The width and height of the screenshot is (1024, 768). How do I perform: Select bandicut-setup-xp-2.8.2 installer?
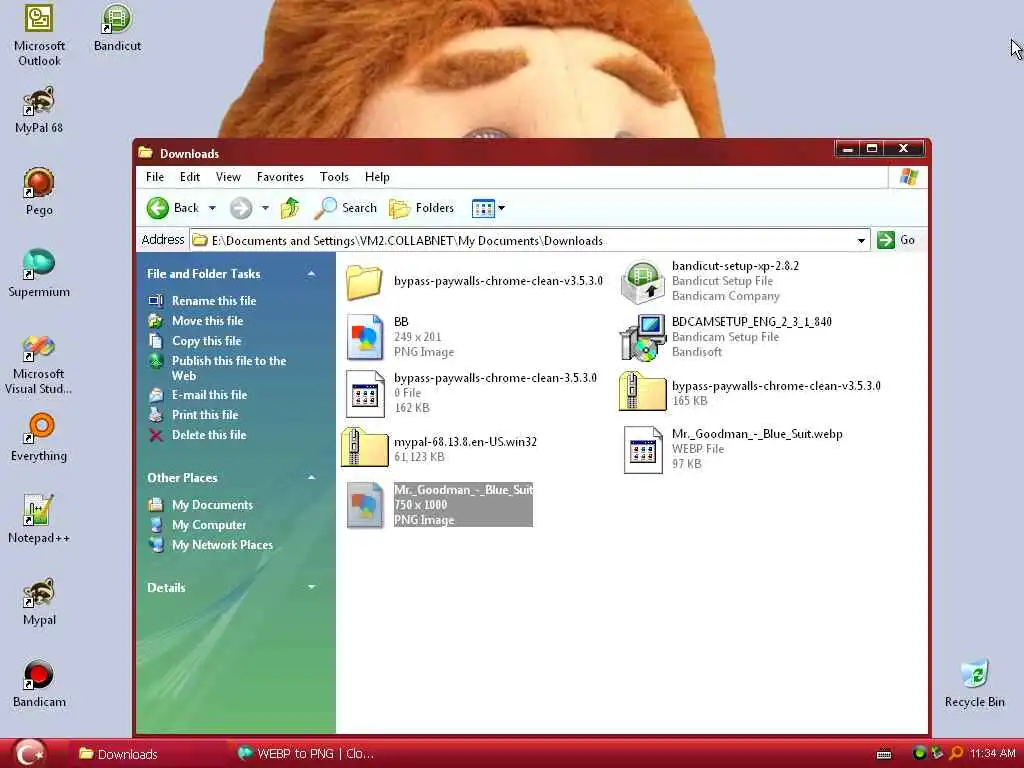pos(710,281)
